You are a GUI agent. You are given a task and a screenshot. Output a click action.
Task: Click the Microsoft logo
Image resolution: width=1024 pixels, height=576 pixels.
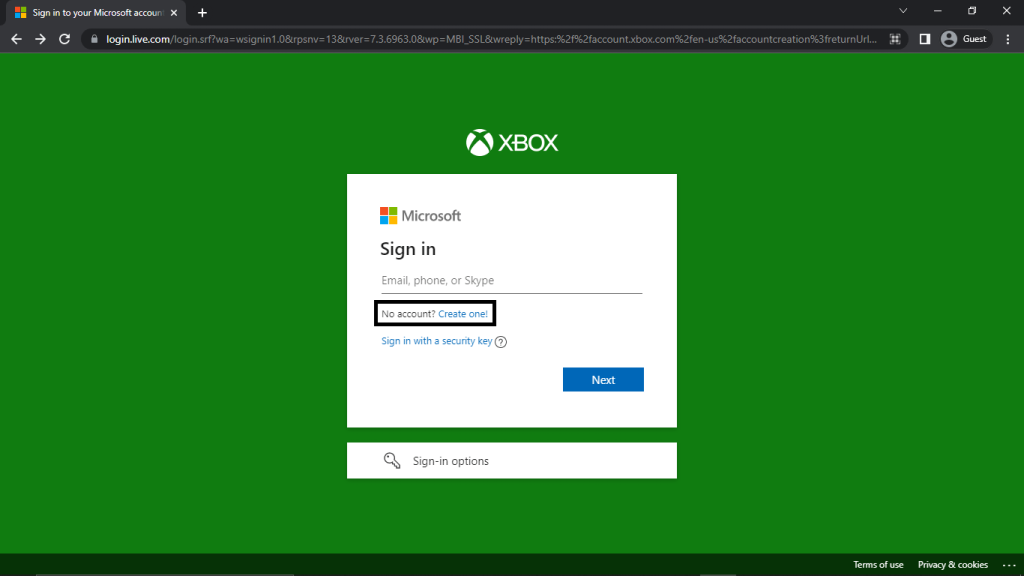click(x=421, y=216)
